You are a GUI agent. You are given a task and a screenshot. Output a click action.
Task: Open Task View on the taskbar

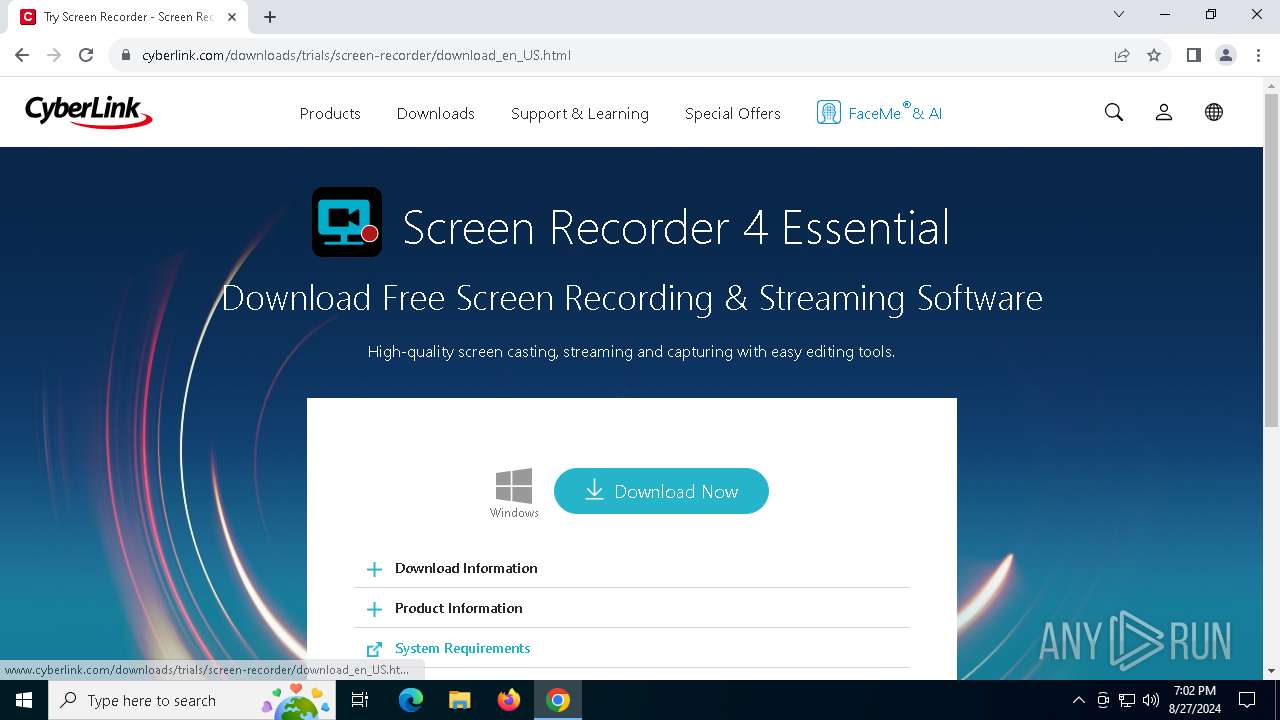coord(360,700)
